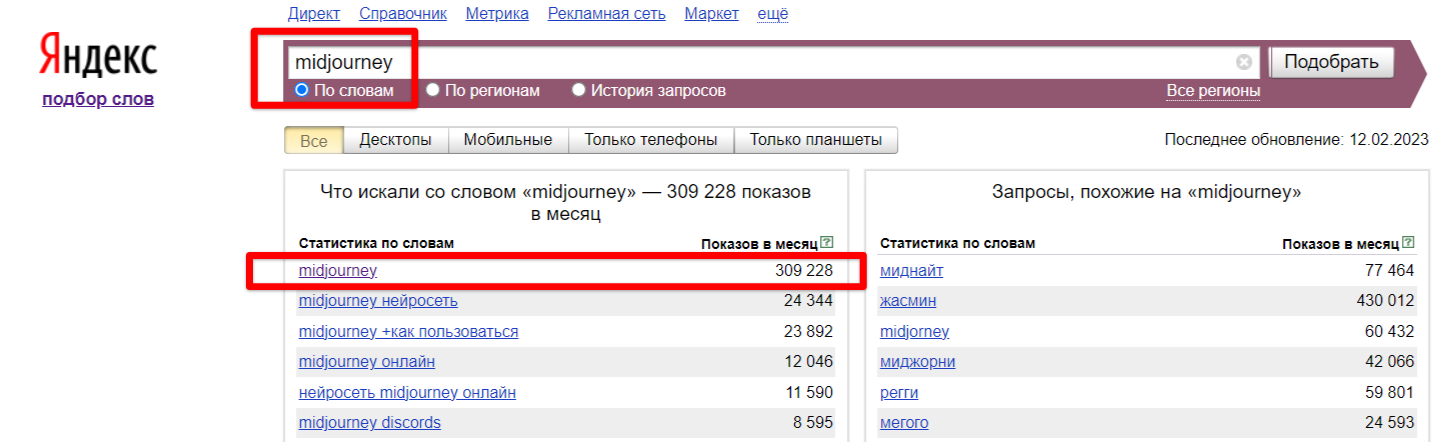Expand the 'ещё' services menu
This screenshot has height=442, width=1446.
[x=773, y=13]
